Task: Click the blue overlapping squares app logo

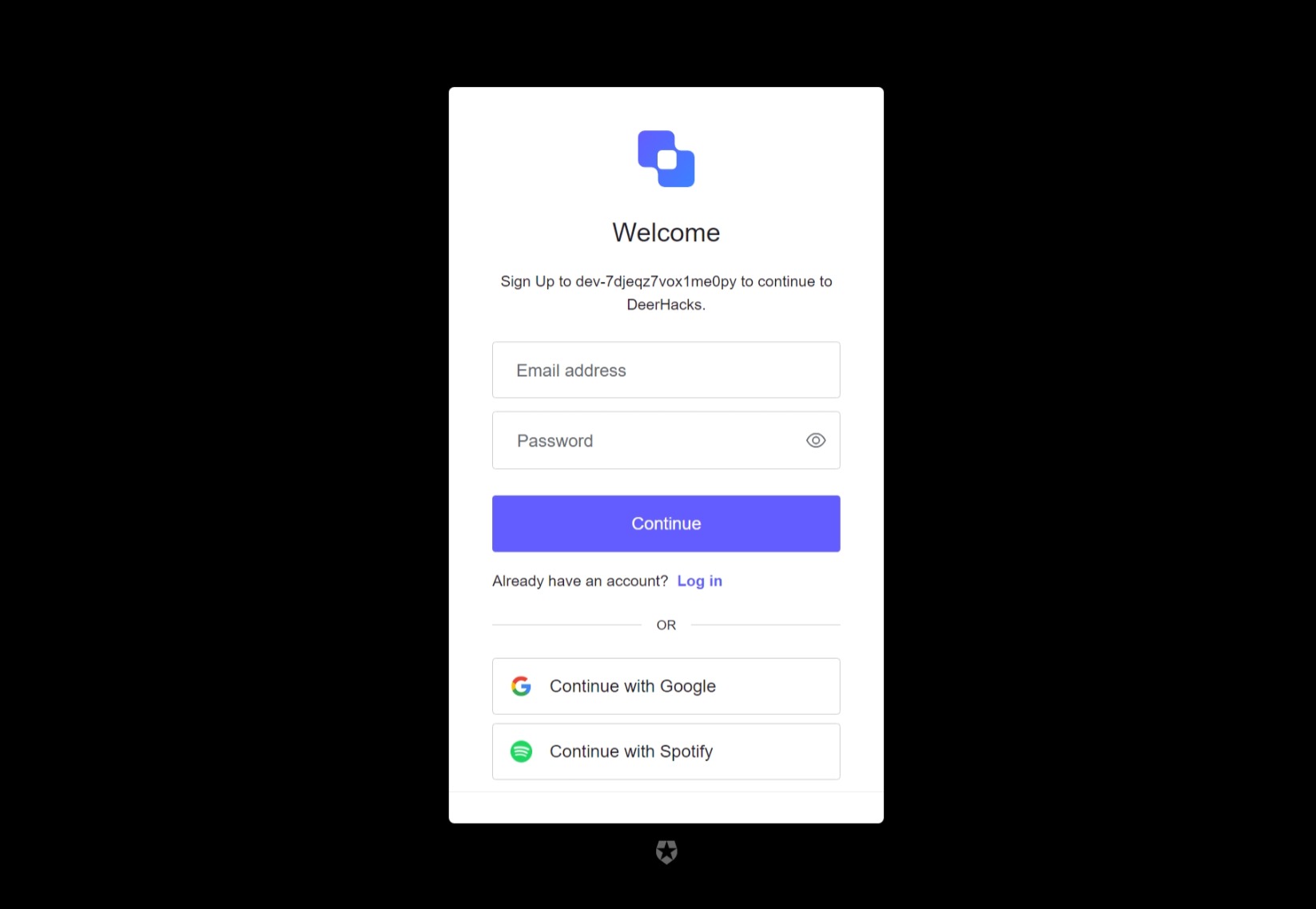Action: coord(666,159)
